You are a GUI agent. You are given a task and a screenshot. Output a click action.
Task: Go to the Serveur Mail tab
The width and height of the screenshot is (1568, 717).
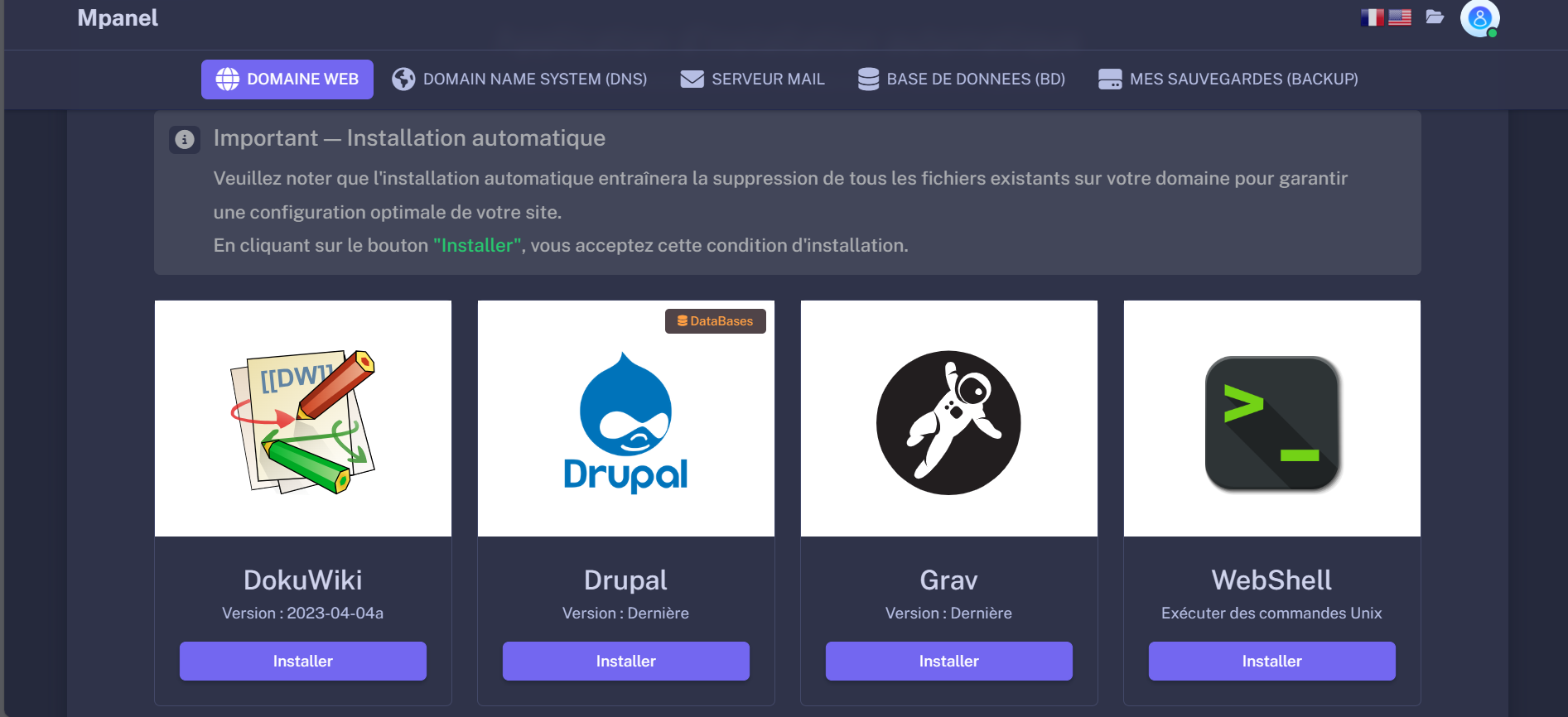click(752, 79)
